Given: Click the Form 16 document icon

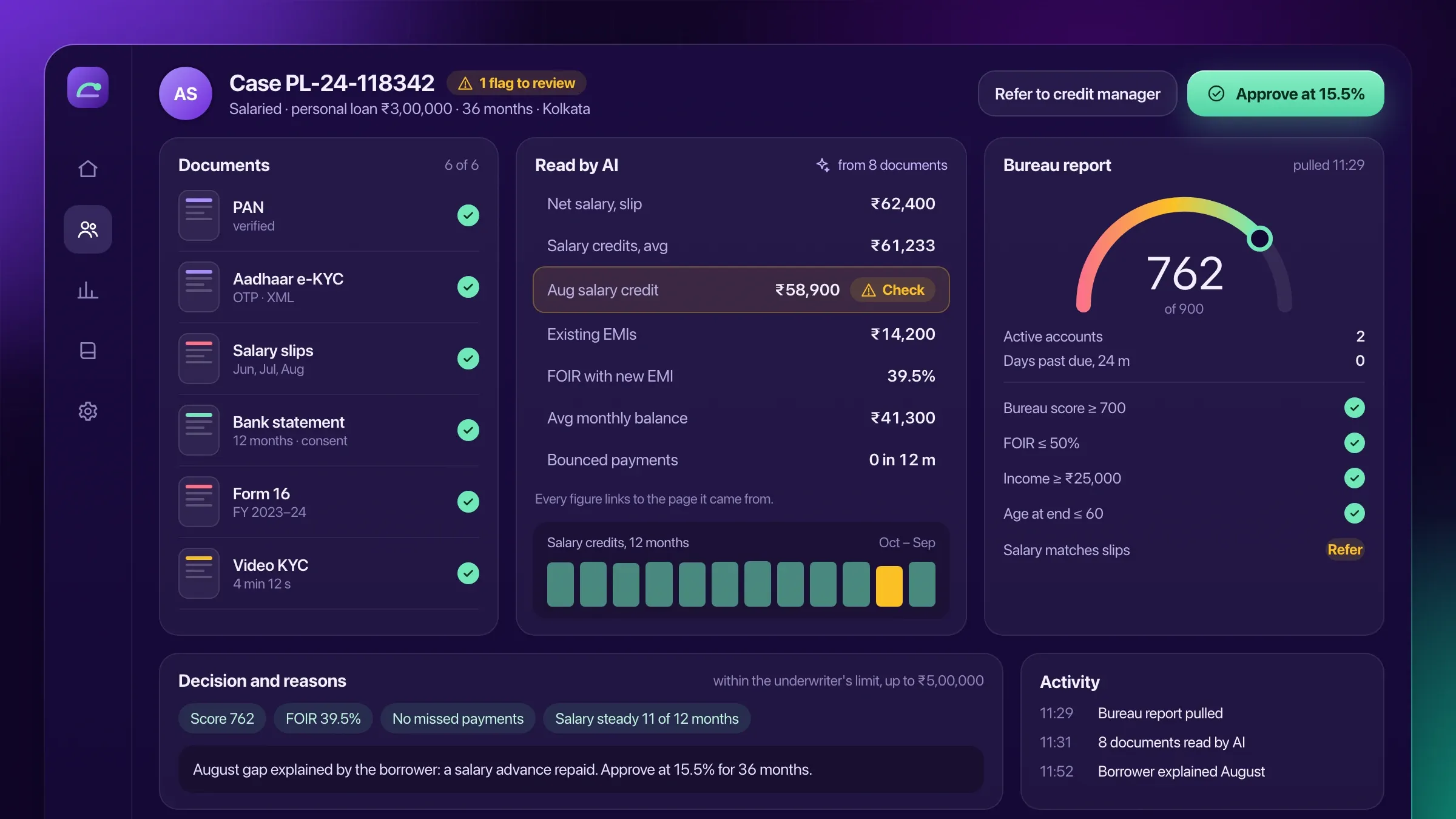Looking at the screenshot, I should 199,502.
